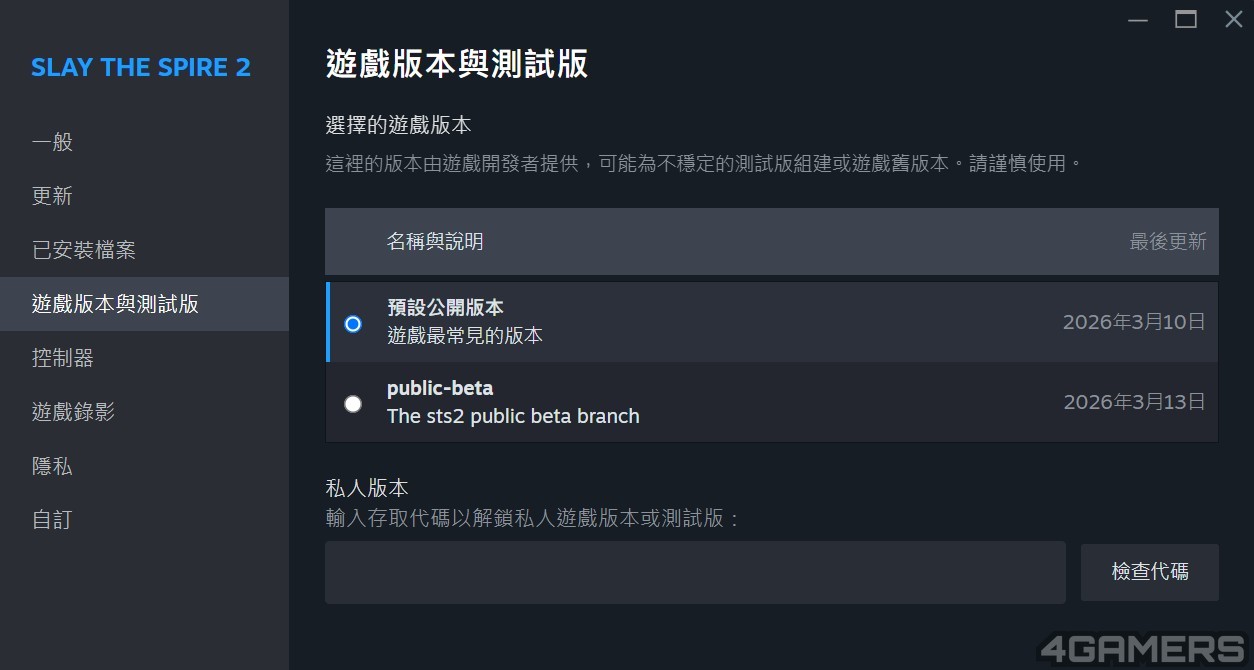This screenshot has height=670, width=1254.
Task: Focus the private version access code field
Action: click(695, 572)
